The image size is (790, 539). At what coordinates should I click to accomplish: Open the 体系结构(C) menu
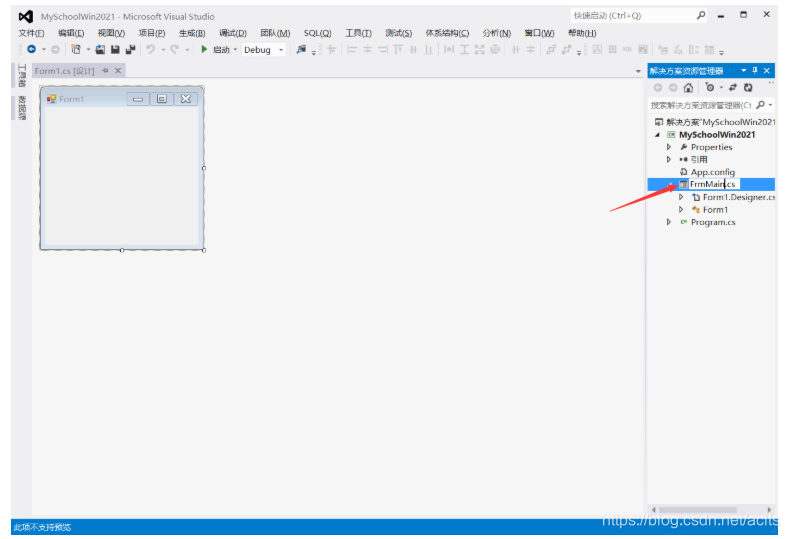click(x=447, y=33)
